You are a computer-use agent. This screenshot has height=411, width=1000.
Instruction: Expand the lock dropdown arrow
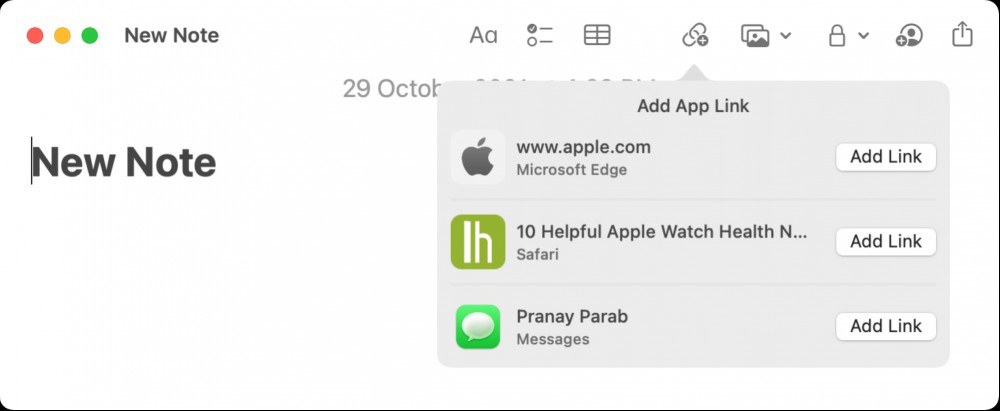863,35
